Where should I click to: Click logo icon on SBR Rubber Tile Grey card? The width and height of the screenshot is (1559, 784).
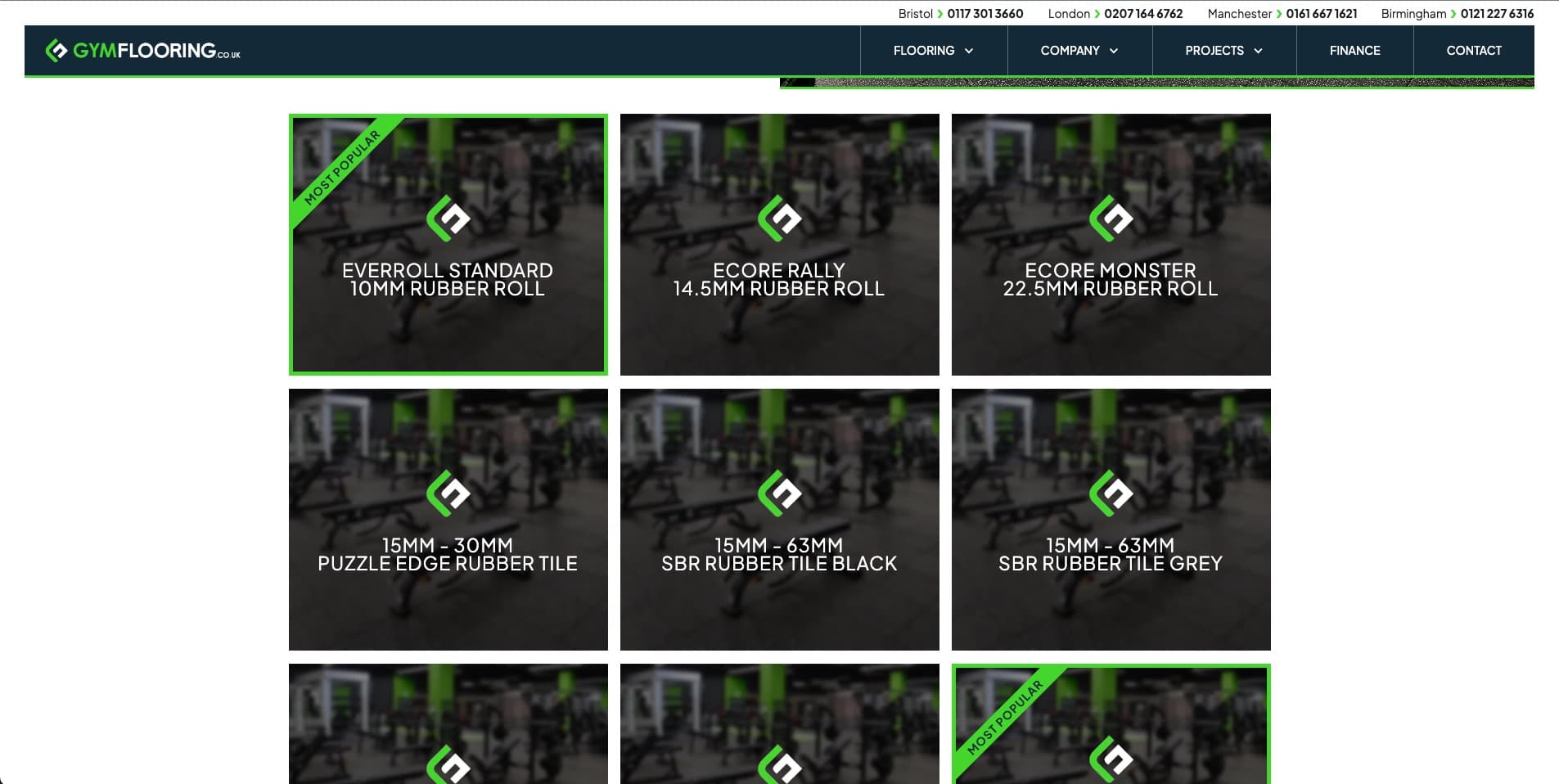(x=1111, y=493)
